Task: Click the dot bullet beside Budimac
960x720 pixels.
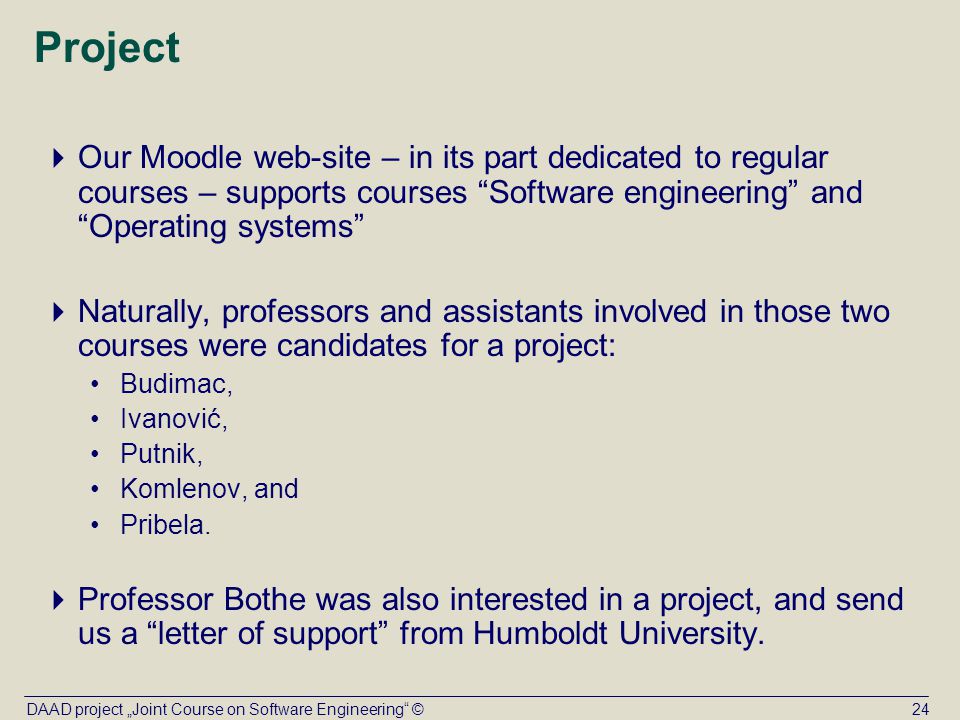Action: click(x=94, y=384)
